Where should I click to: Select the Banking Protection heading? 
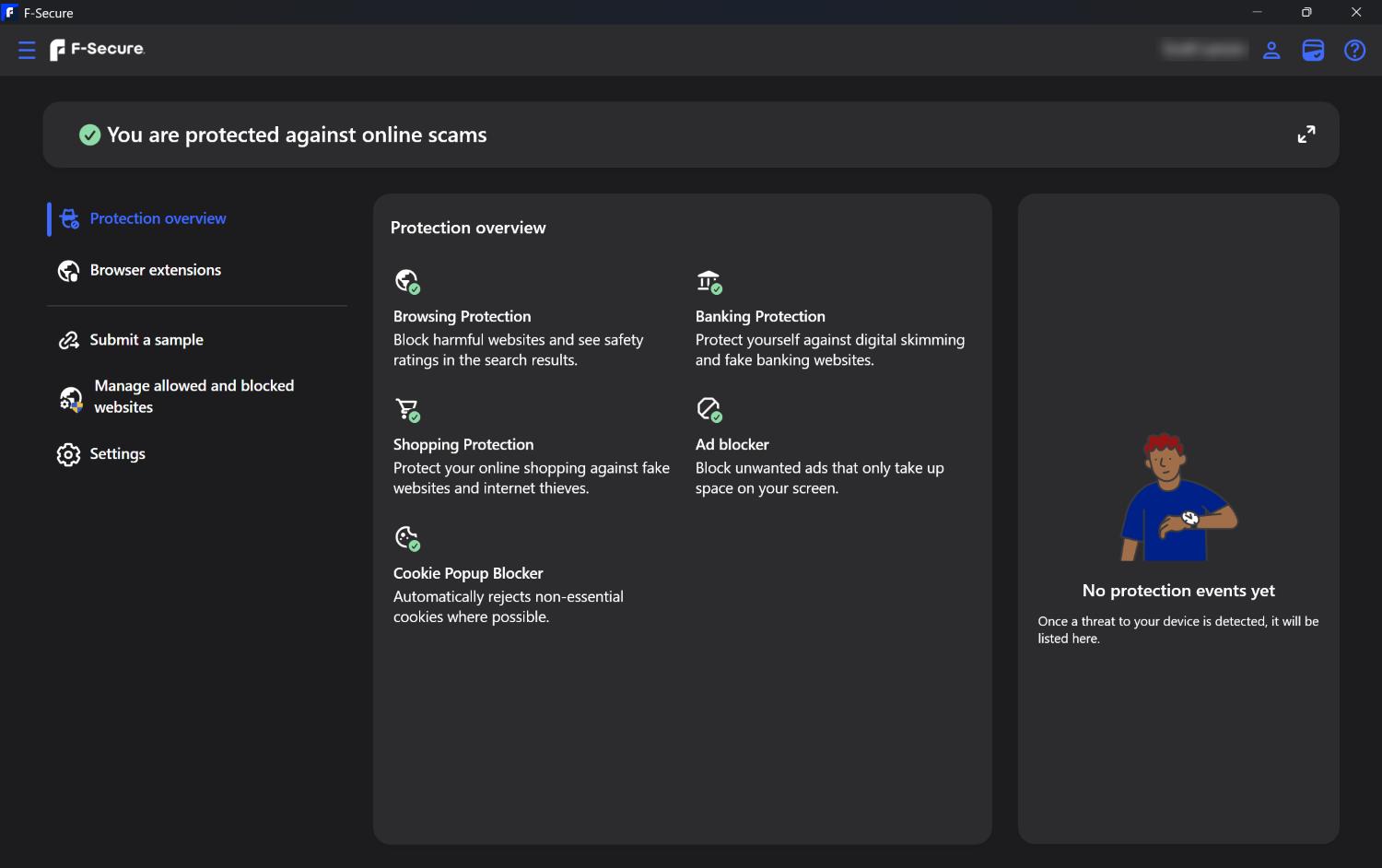pos(760,316)
